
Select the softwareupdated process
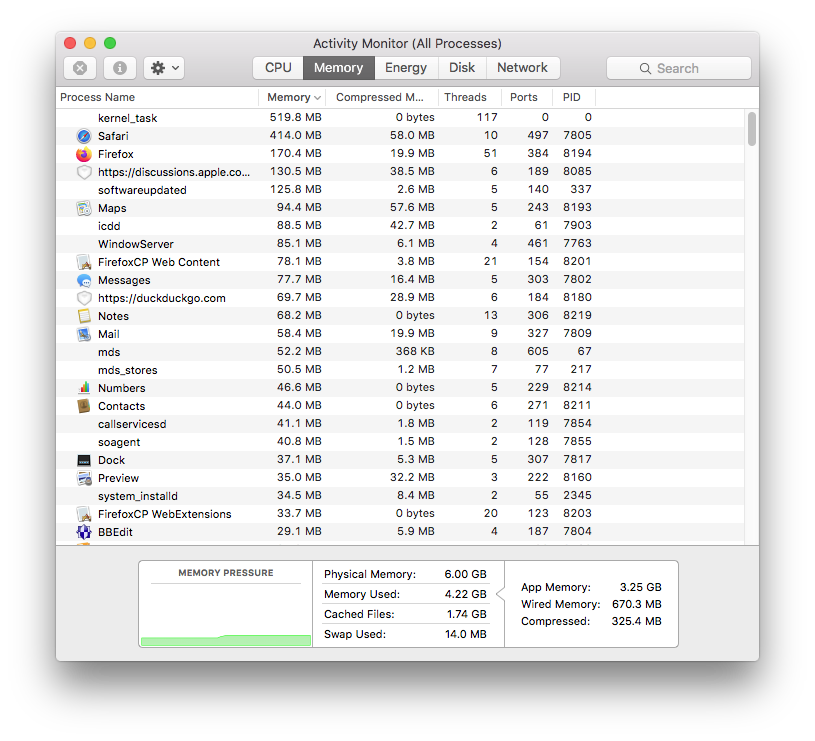tap(399, 190)
